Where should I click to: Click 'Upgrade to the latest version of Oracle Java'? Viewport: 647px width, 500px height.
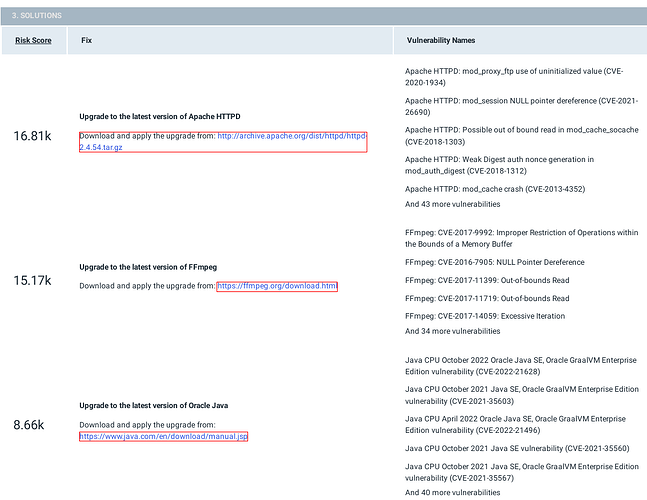pos(153,406)
